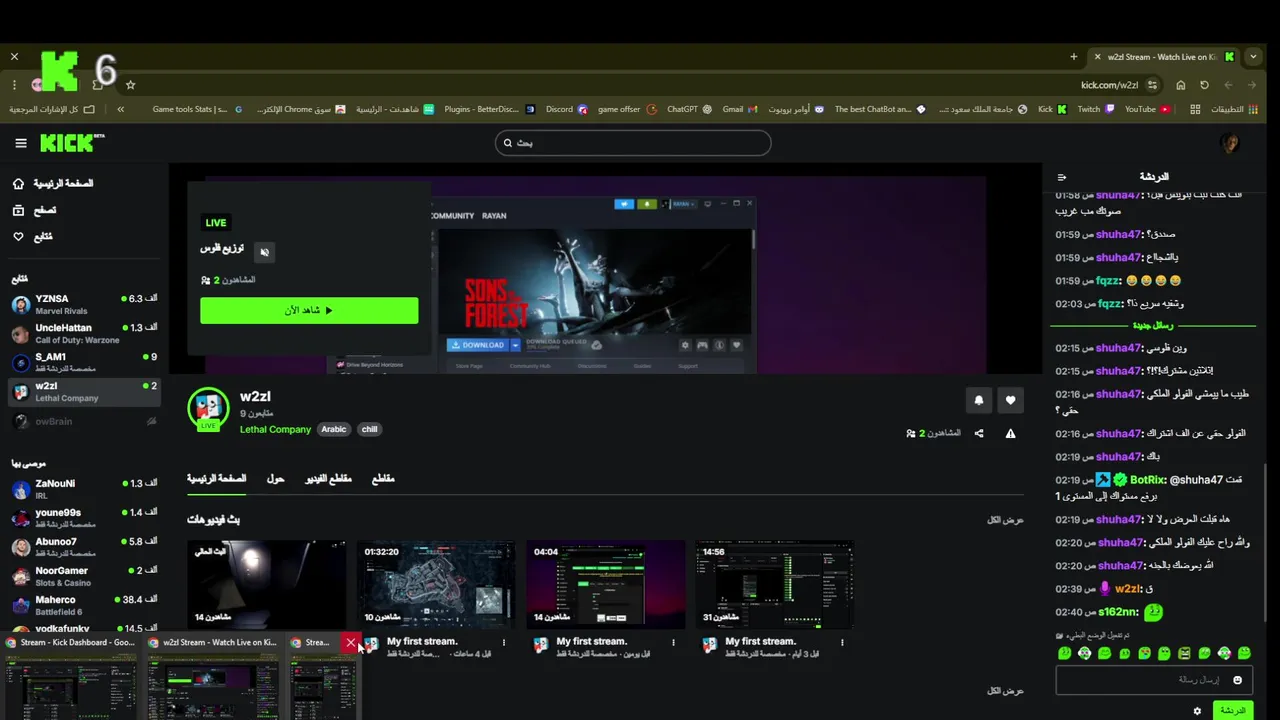Open Maherco recommended channel
The height and width of the screenshot is (720, 1280).
84,605
